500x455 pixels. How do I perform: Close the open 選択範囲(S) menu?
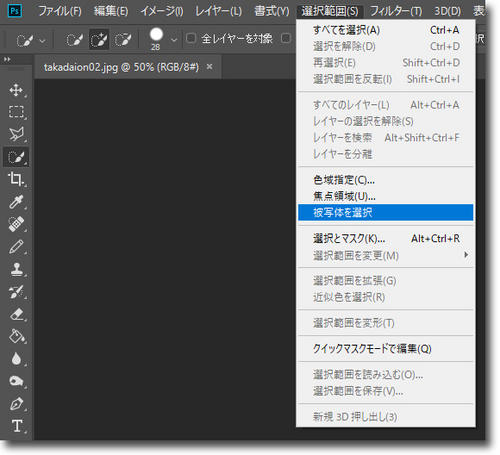pyautogui.click(x=330, y=11)
